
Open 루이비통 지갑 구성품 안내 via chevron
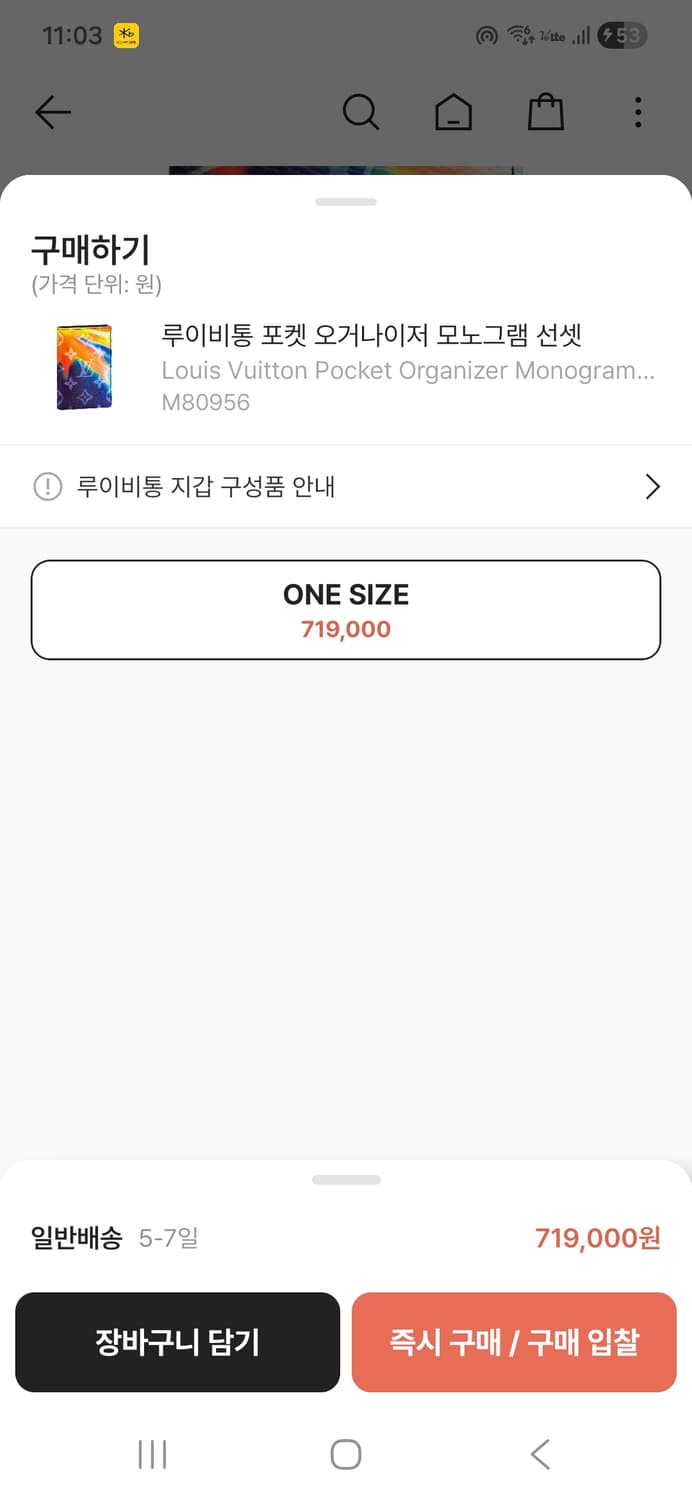[652, 487]
